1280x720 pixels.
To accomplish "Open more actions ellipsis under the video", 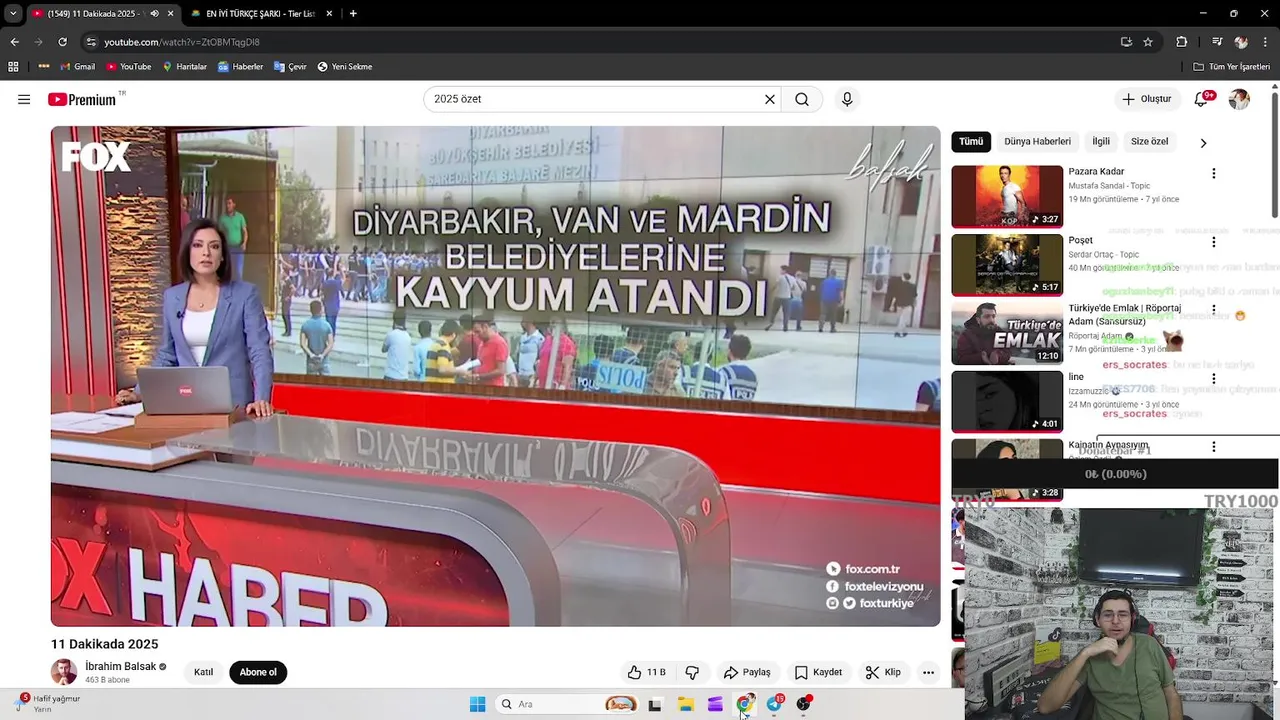I will click(x=928, y=672).
